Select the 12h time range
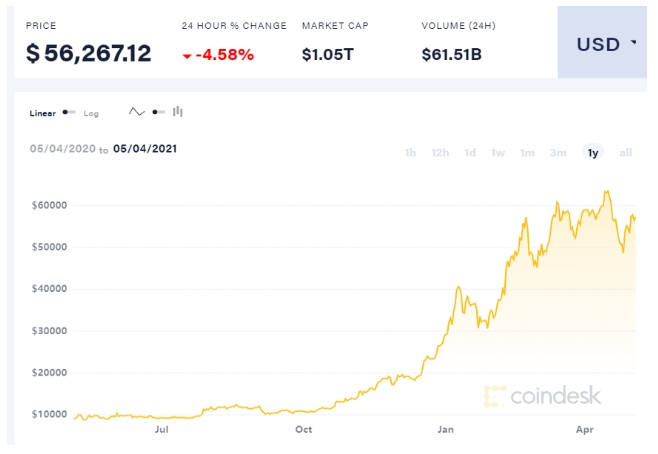Image resolution: width=658 pixels, height=454 pixels. [440, 152]
